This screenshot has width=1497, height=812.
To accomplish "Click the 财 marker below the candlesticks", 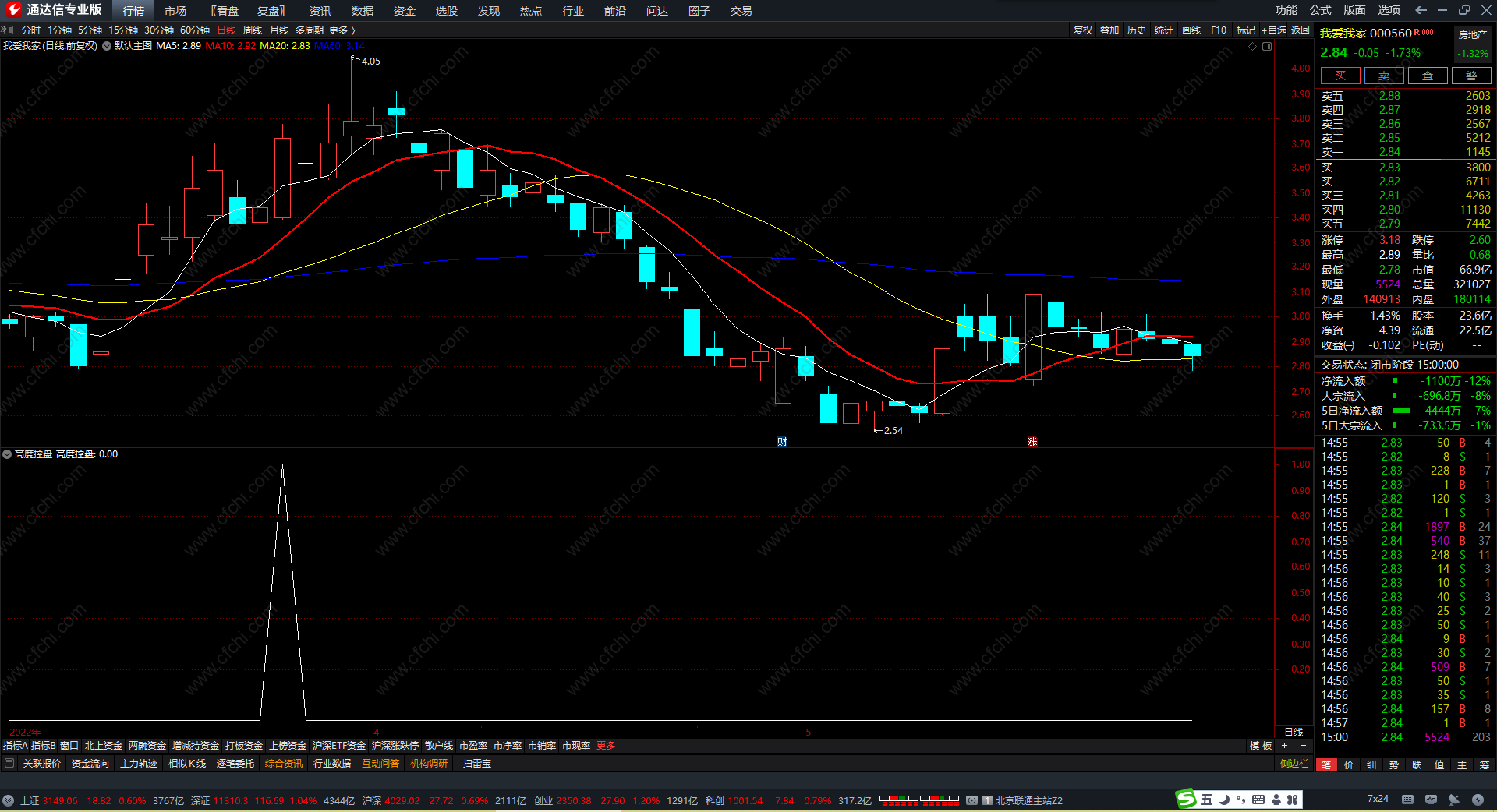I will tap(782, 442).
